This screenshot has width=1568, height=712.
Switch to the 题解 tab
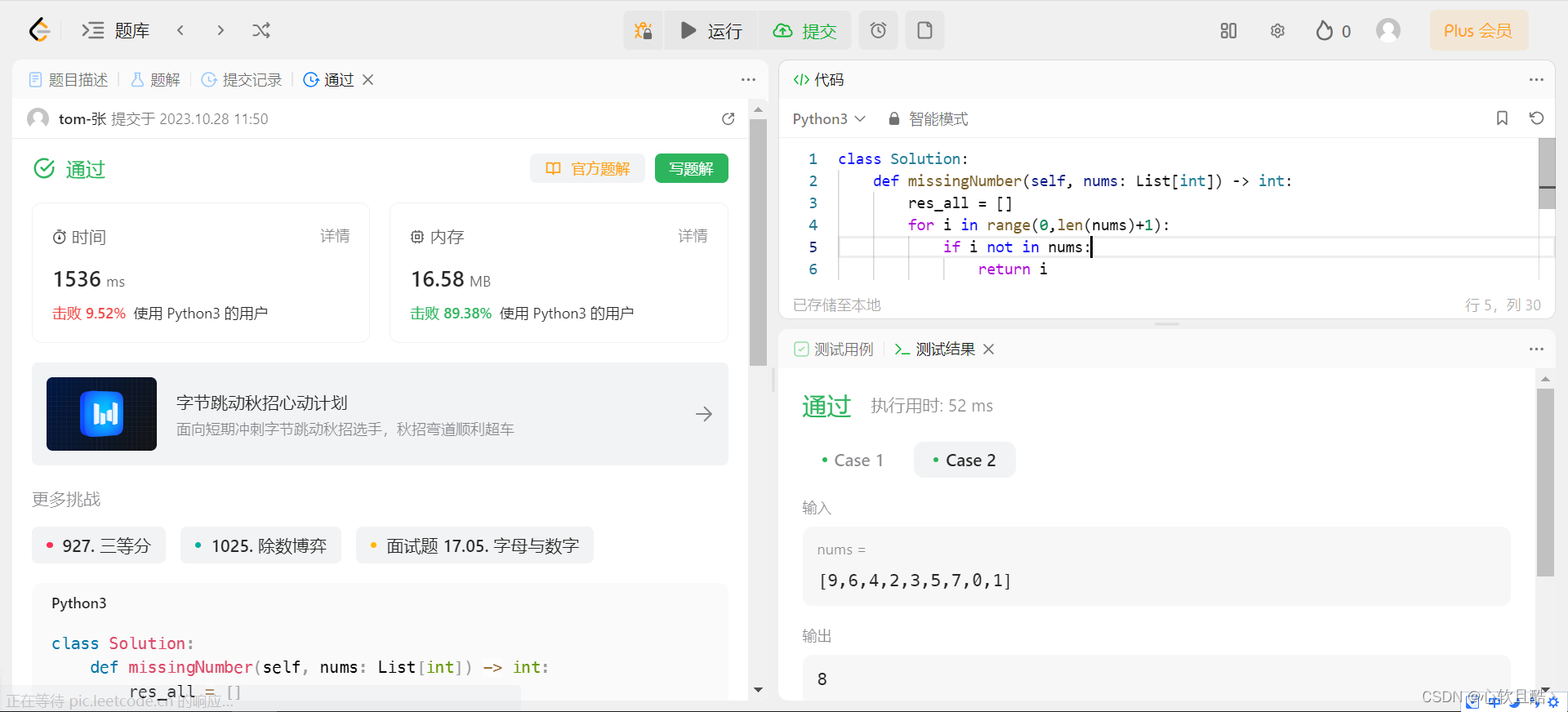tap(155, 79)
